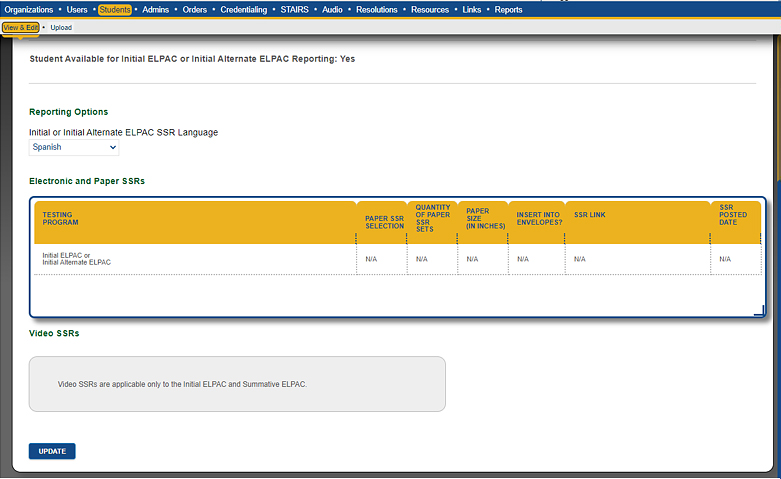Click the table resize handle at the corner

click(759, 311)
